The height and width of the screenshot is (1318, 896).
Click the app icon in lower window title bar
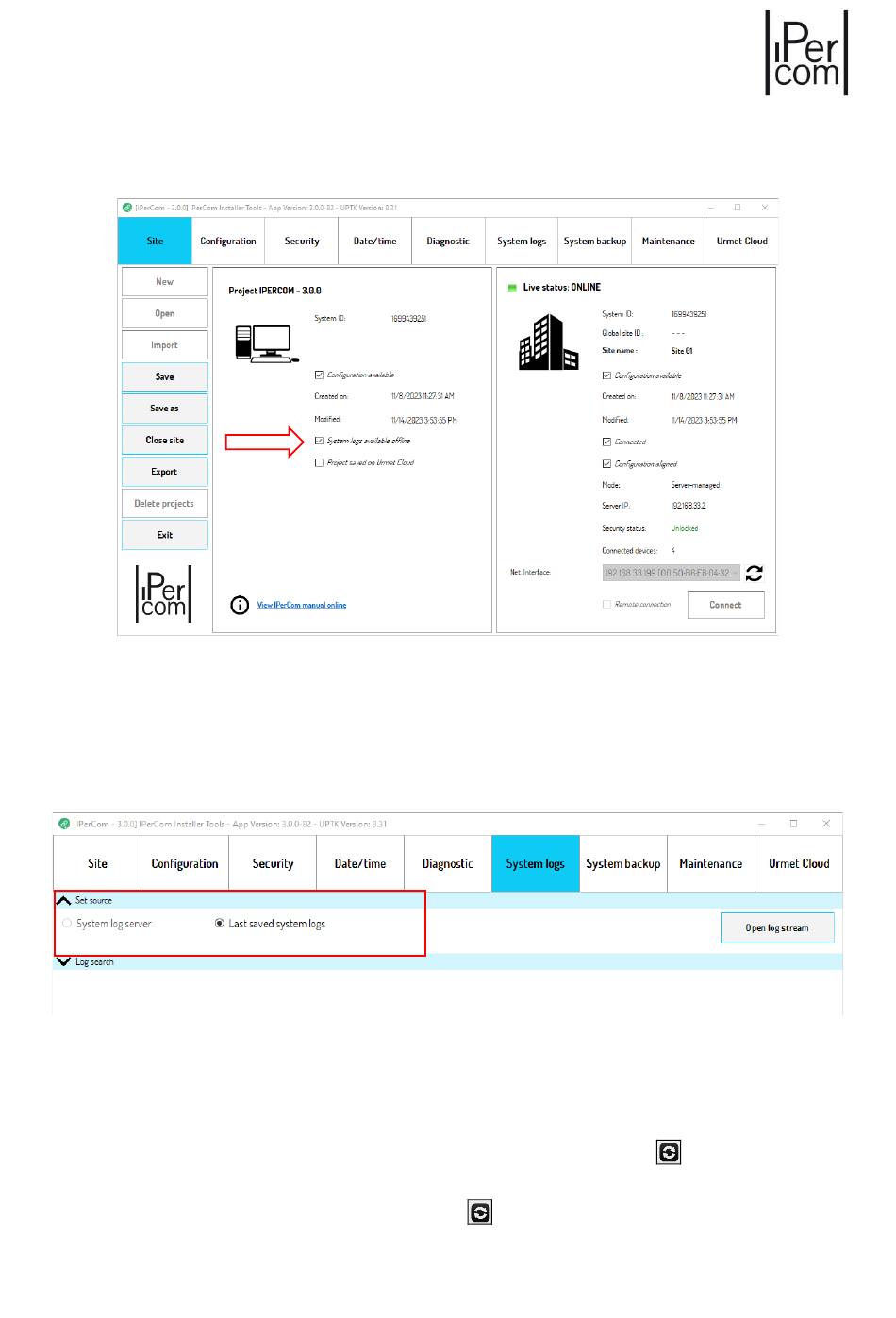point(64,824)
